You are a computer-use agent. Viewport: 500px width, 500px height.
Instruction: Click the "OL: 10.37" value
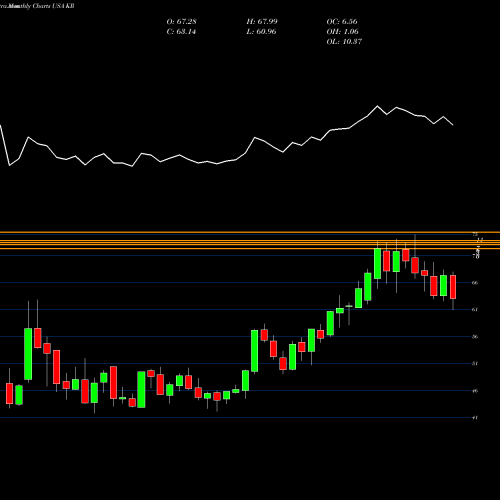pyautogui.click(x=344, y=42)
